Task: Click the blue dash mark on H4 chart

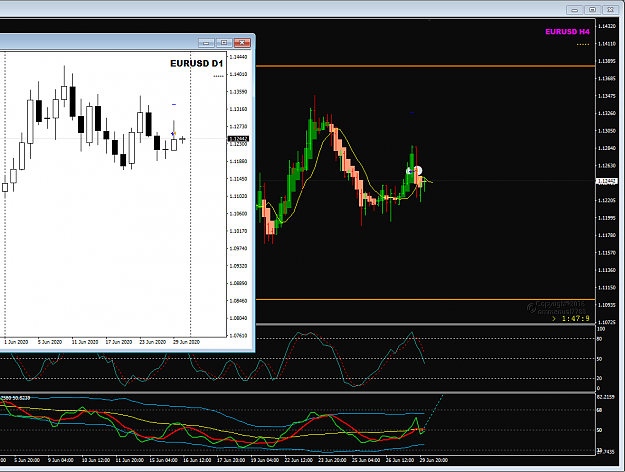Action: tap(412, 113)
